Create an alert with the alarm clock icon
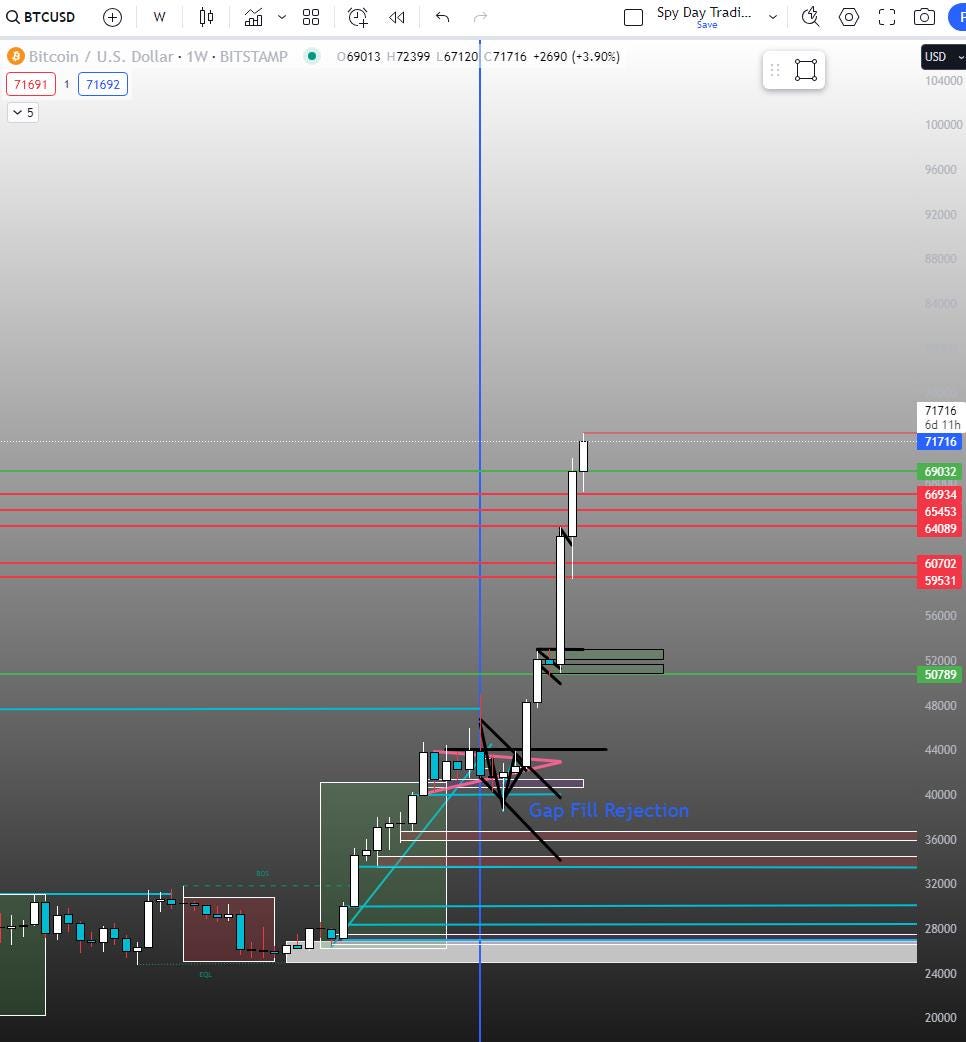This screenshot has width=966, height=1042. (357, 17)
